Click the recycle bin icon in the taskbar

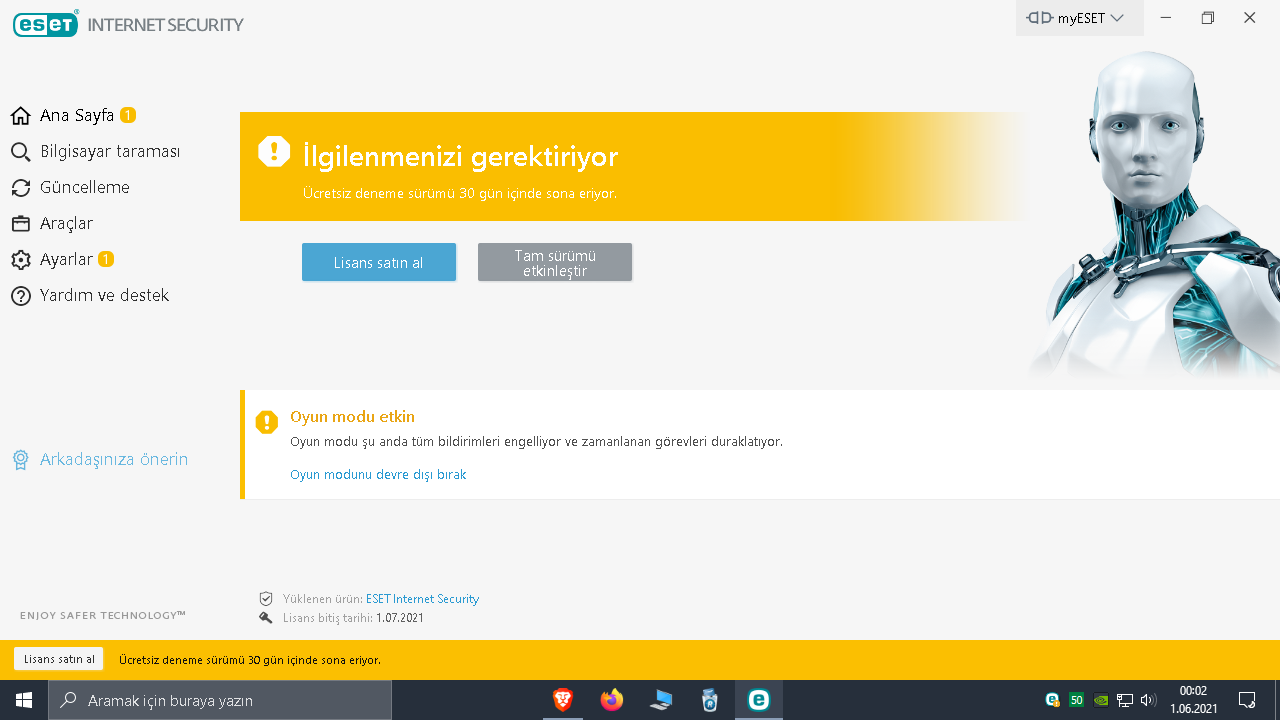point(710,700)
